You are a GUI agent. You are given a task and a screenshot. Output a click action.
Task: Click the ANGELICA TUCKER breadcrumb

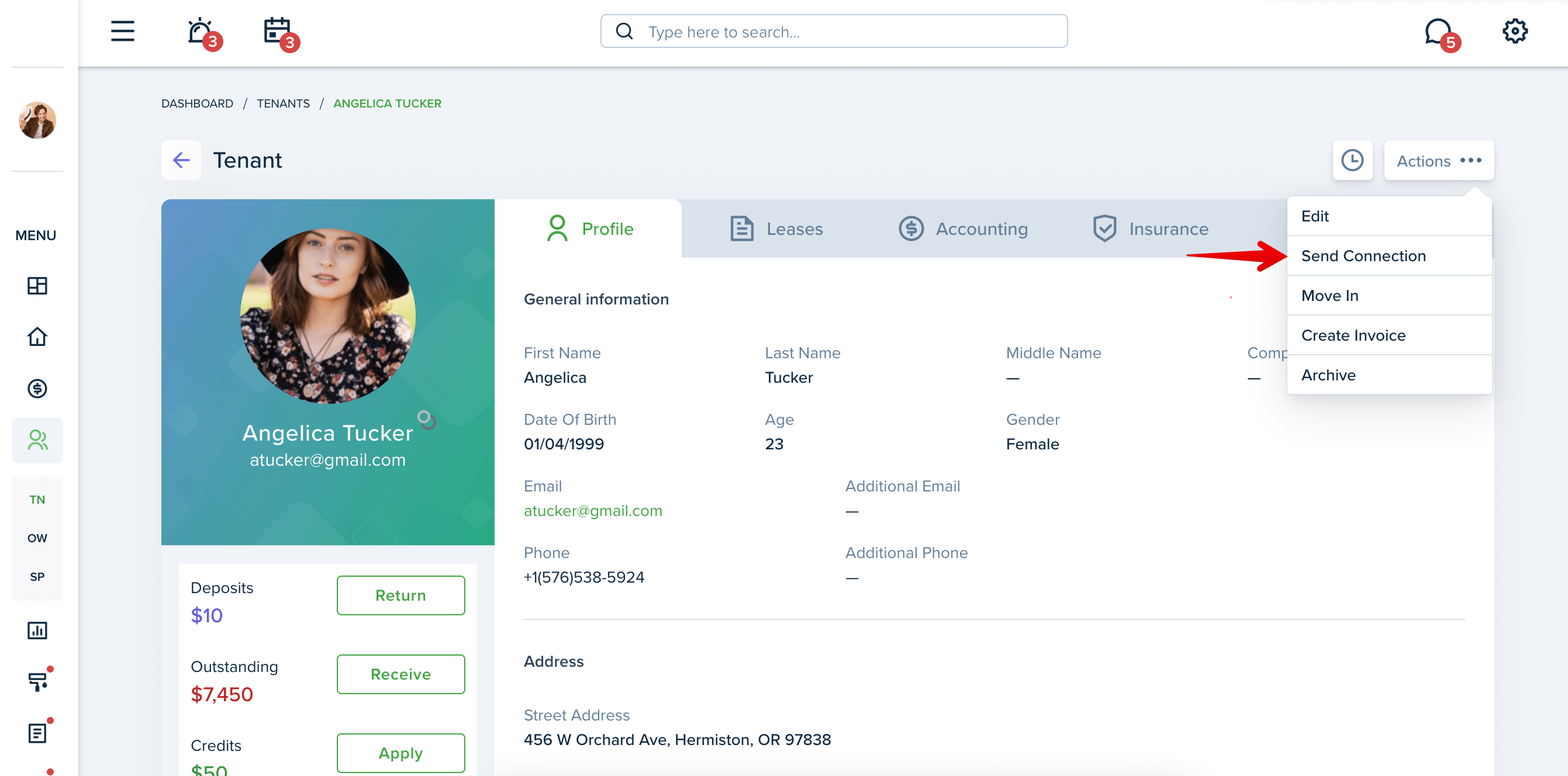[387, 103]
